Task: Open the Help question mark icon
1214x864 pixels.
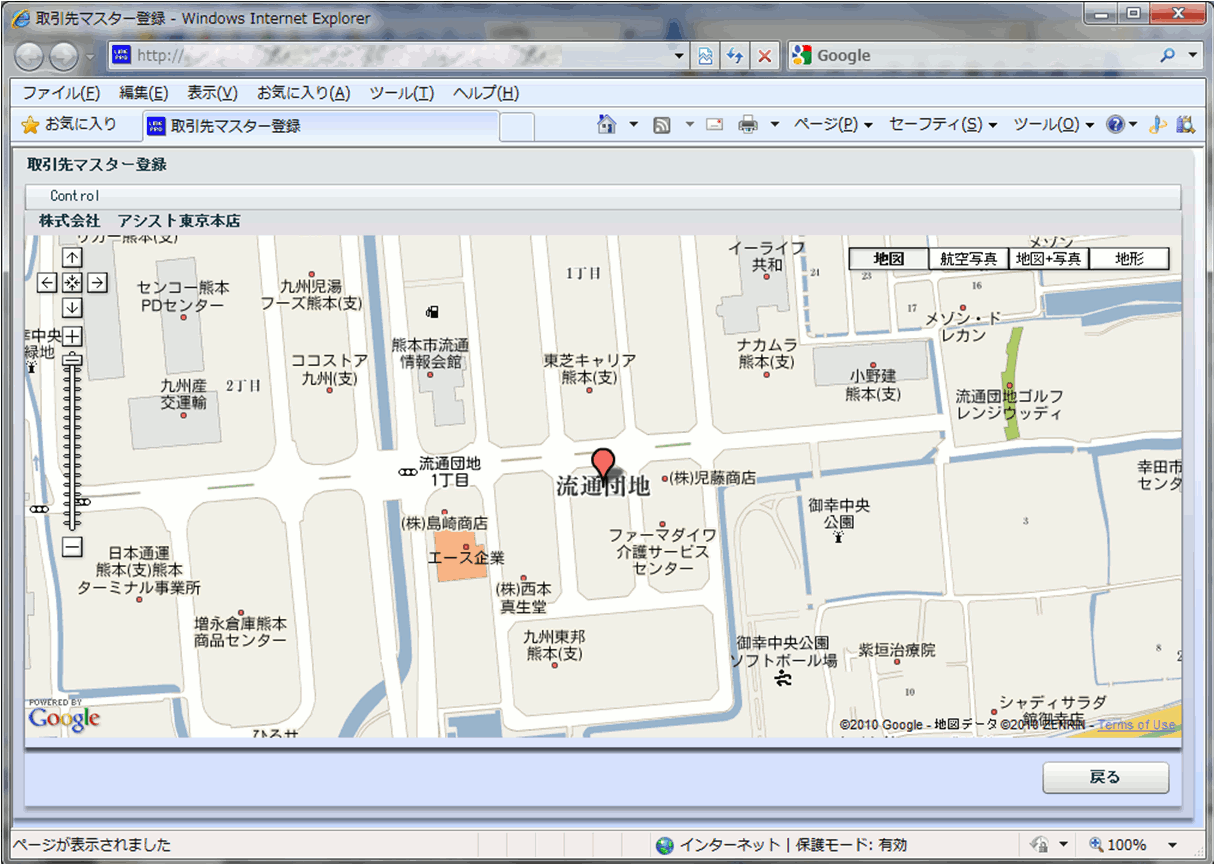Action: pyautogui.click(x=1116, y=125)
